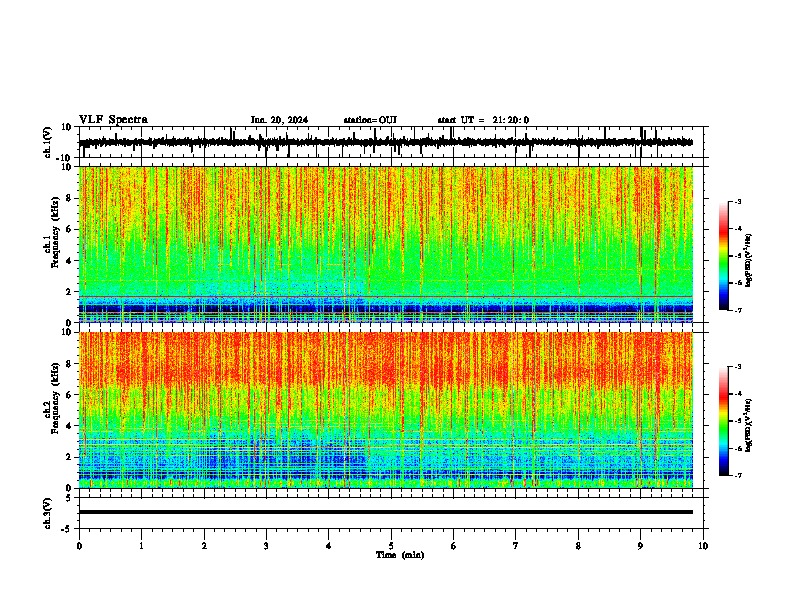Click the ch.1 spectrogram plot area

pyautogui.click(x=386, y=244)
